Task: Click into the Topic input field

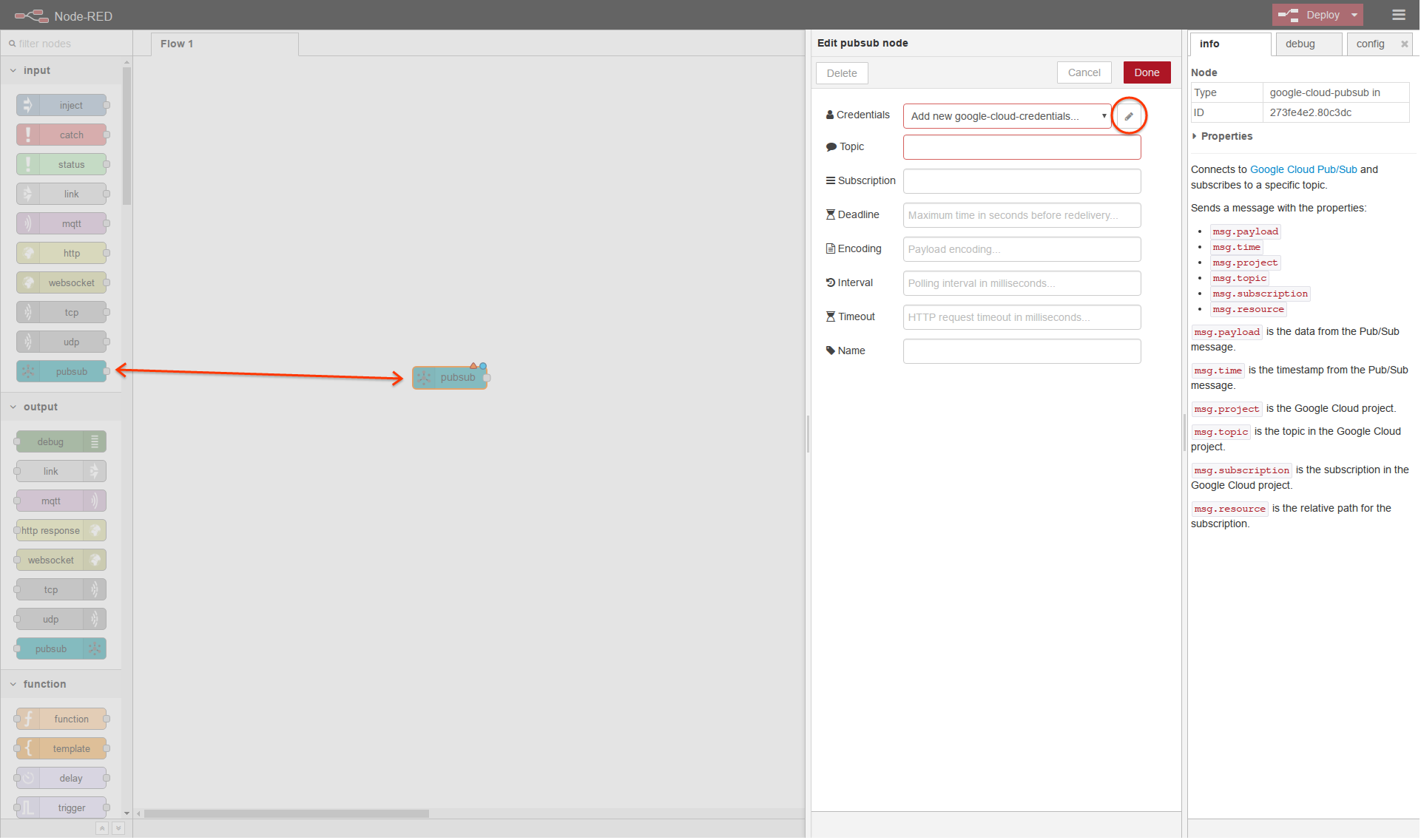Action: 1022,147
